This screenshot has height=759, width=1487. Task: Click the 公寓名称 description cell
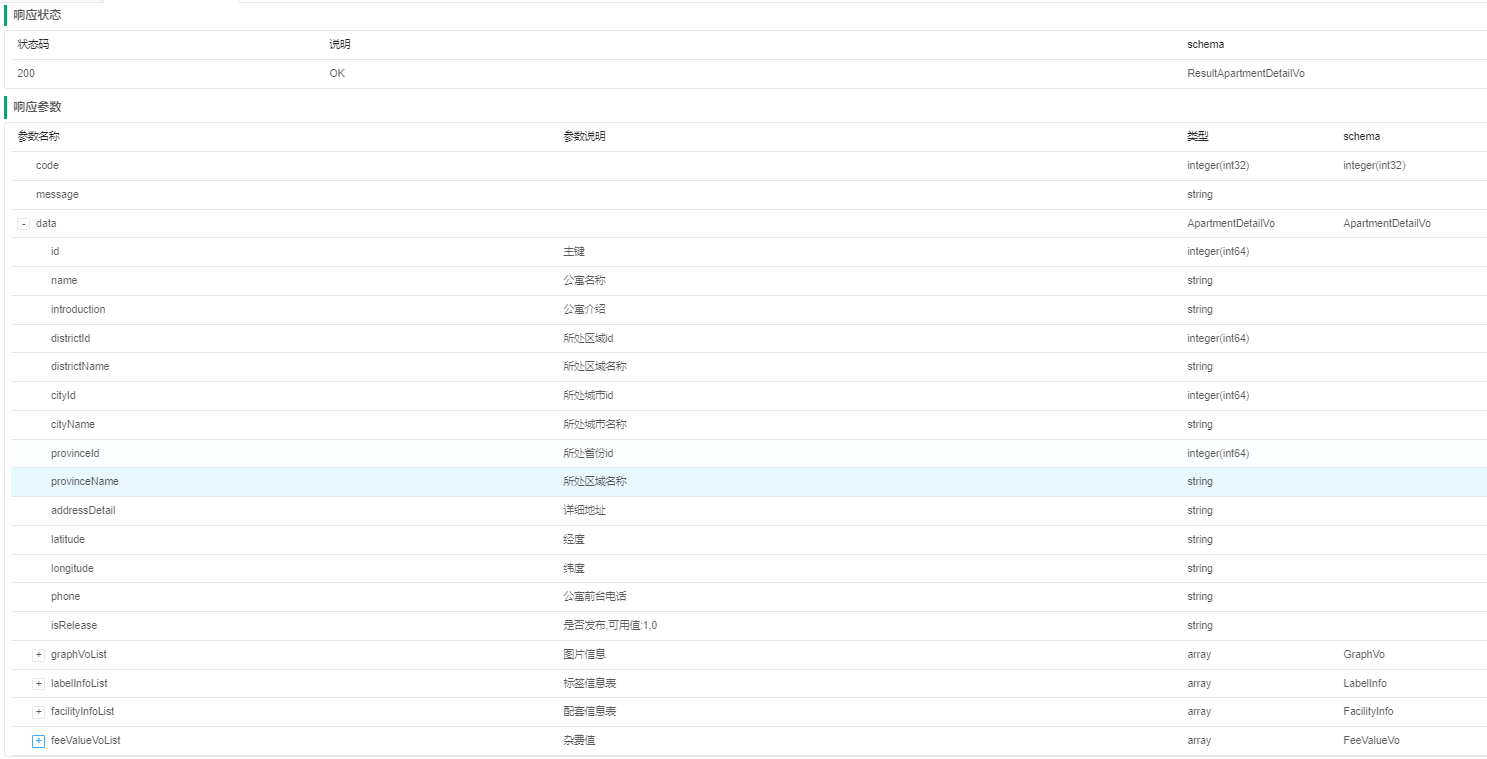click(x=584, y=281)
